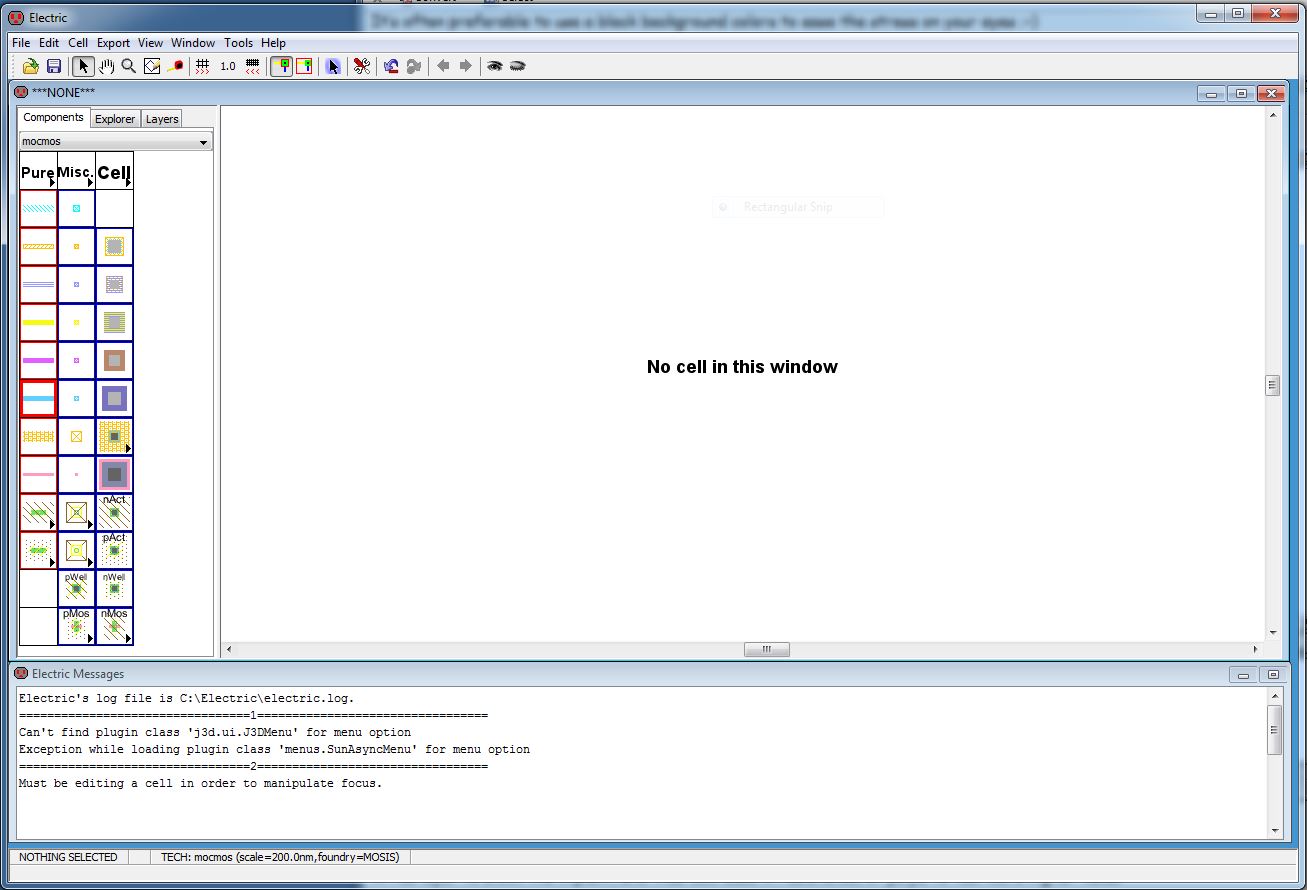1307x890 pixels.
Task: Switch to the Components tab
Action: [54, 118]
